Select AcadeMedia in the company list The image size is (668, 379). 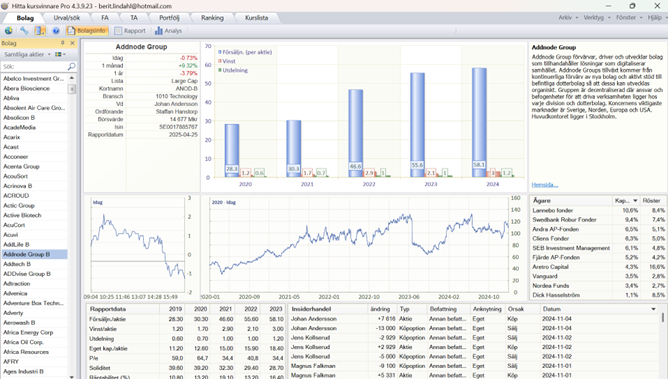click(34, 127)
